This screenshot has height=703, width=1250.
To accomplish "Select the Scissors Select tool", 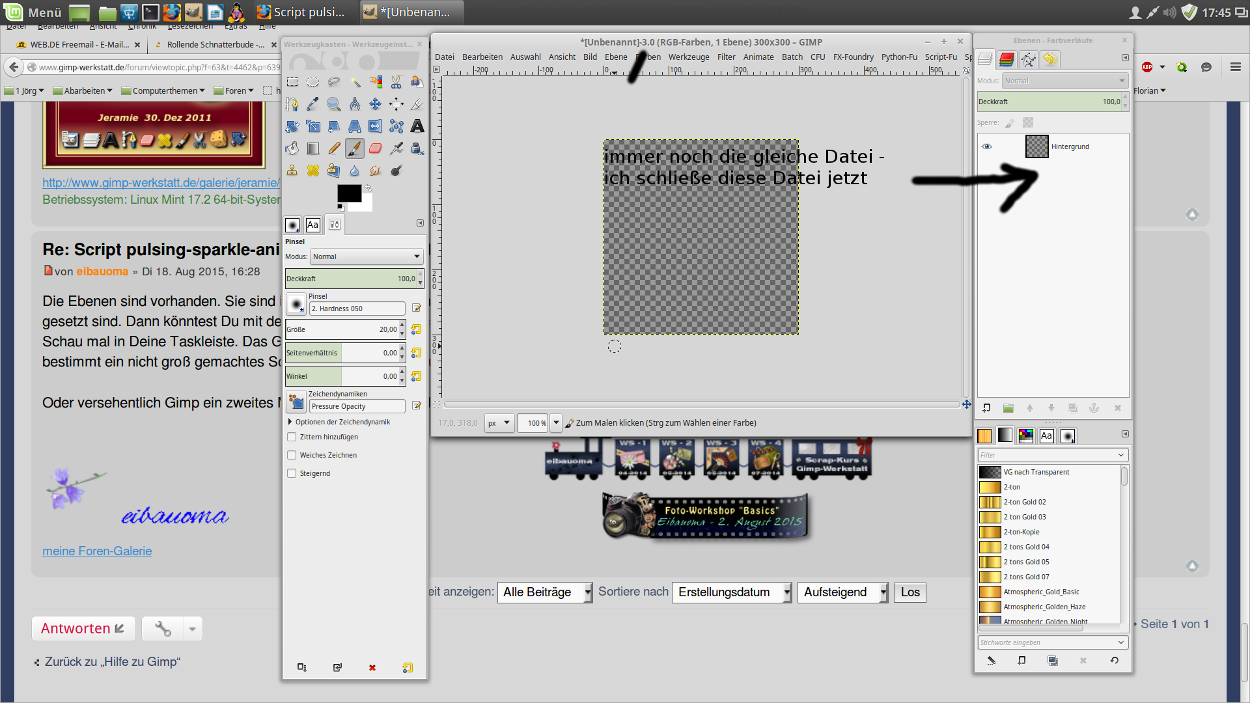I will click(396, 82).
